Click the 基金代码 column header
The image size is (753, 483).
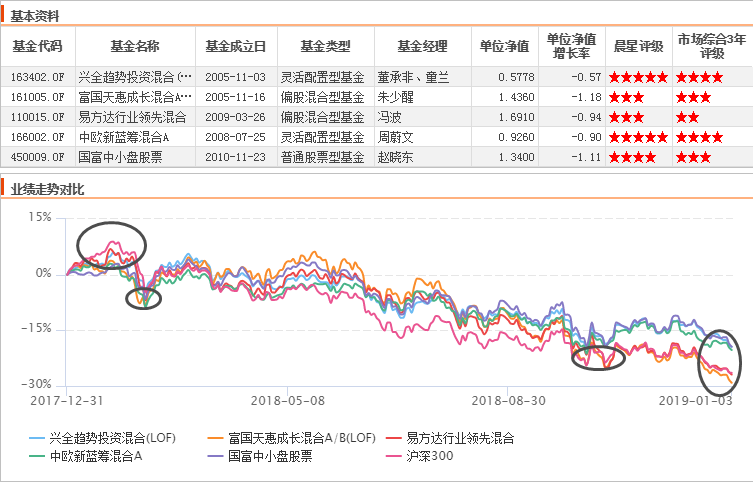[37, 46]
